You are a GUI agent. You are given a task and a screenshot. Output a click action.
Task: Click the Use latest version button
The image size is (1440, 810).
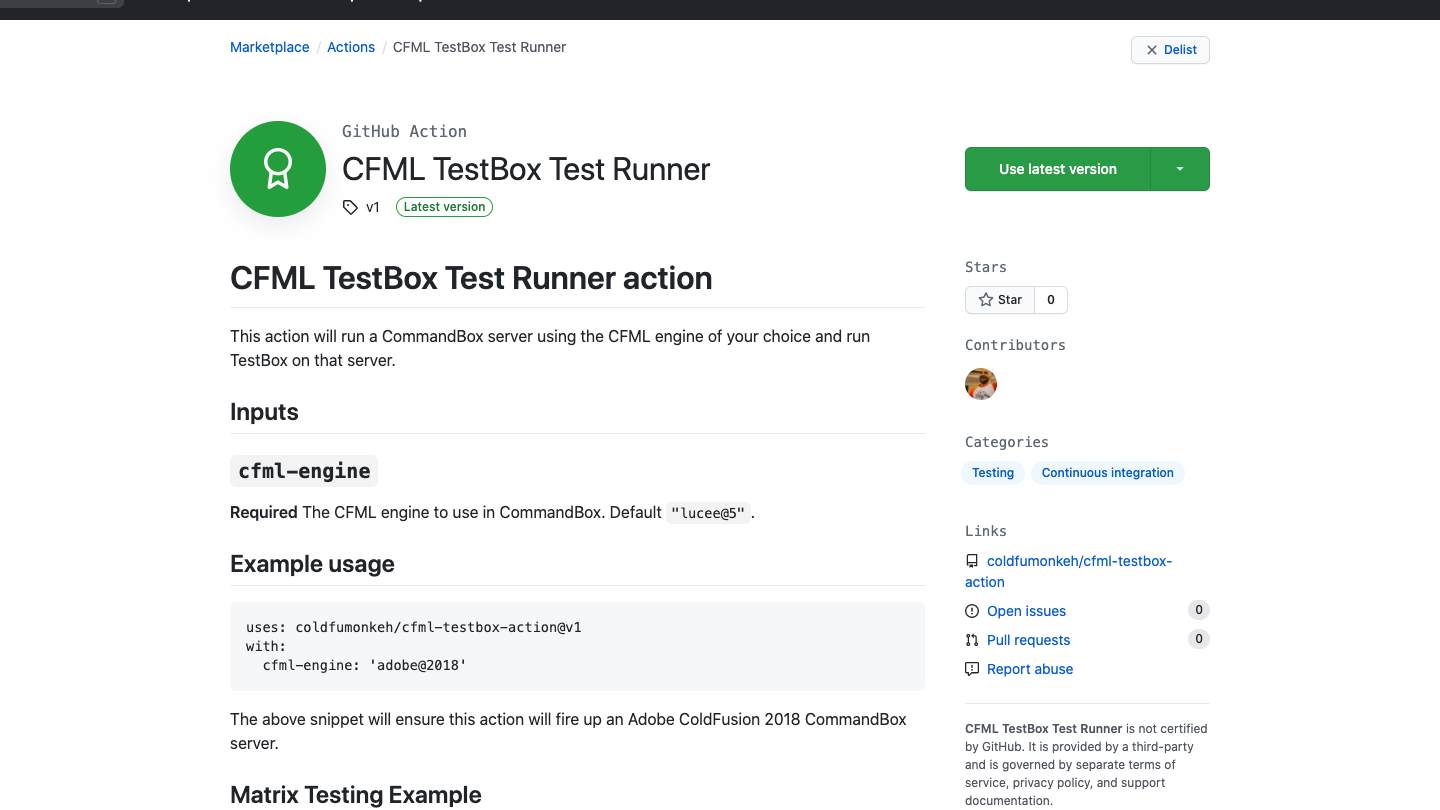point(1057,169)
